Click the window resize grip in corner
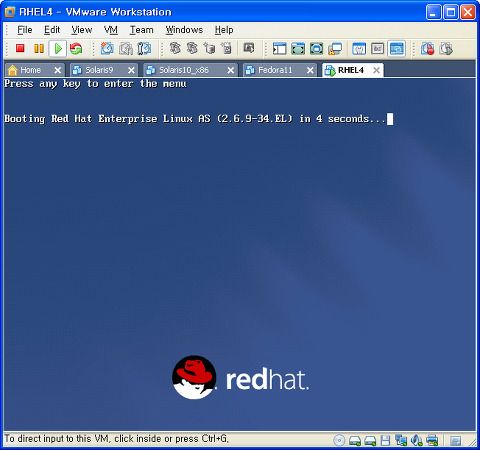Viewport: 480px width, 450px height. (x=473, y=442)
